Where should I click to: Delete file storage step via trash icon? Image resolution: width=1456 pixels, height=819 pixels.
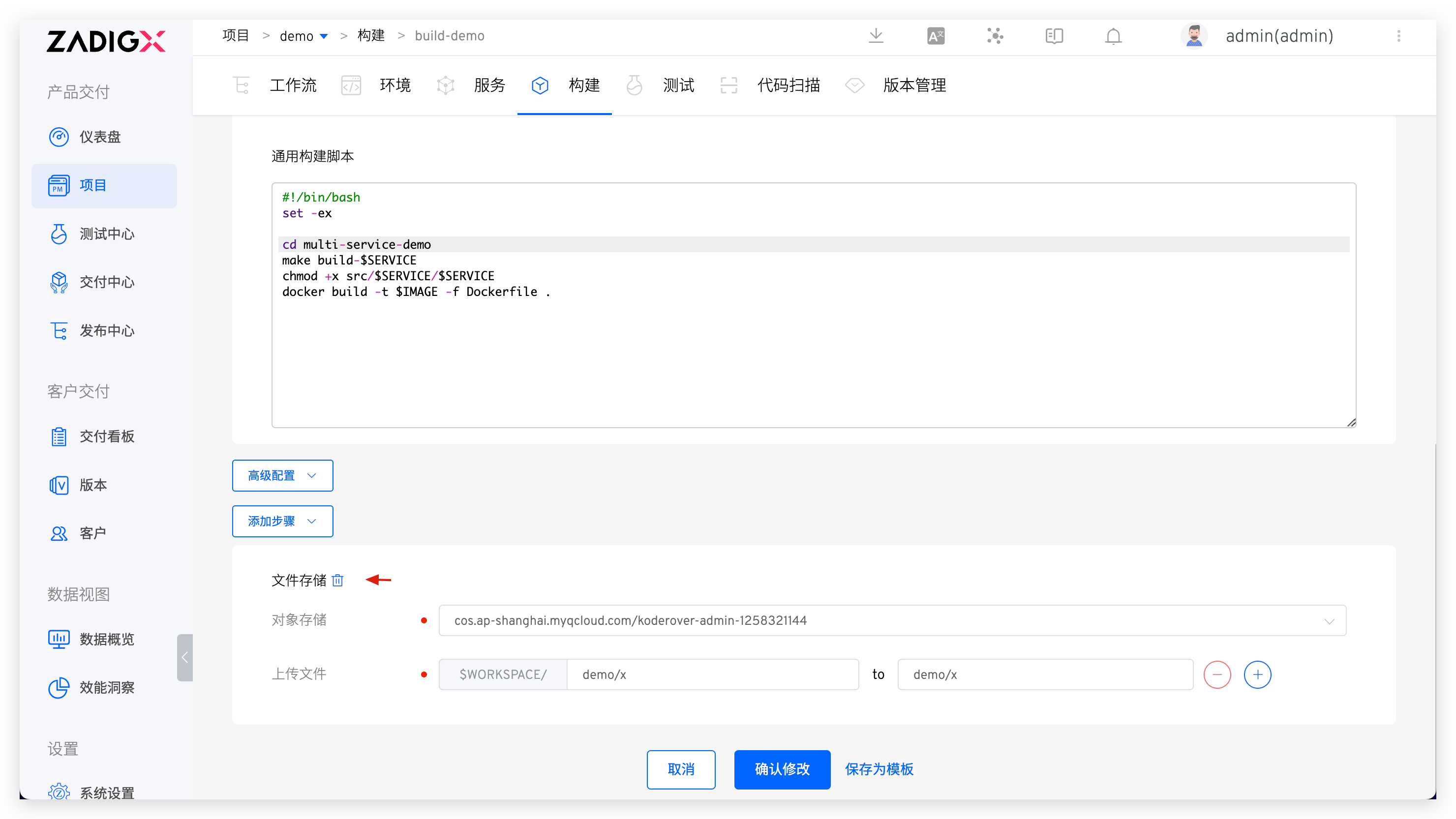pyautogui.click(x=337, y=580)
